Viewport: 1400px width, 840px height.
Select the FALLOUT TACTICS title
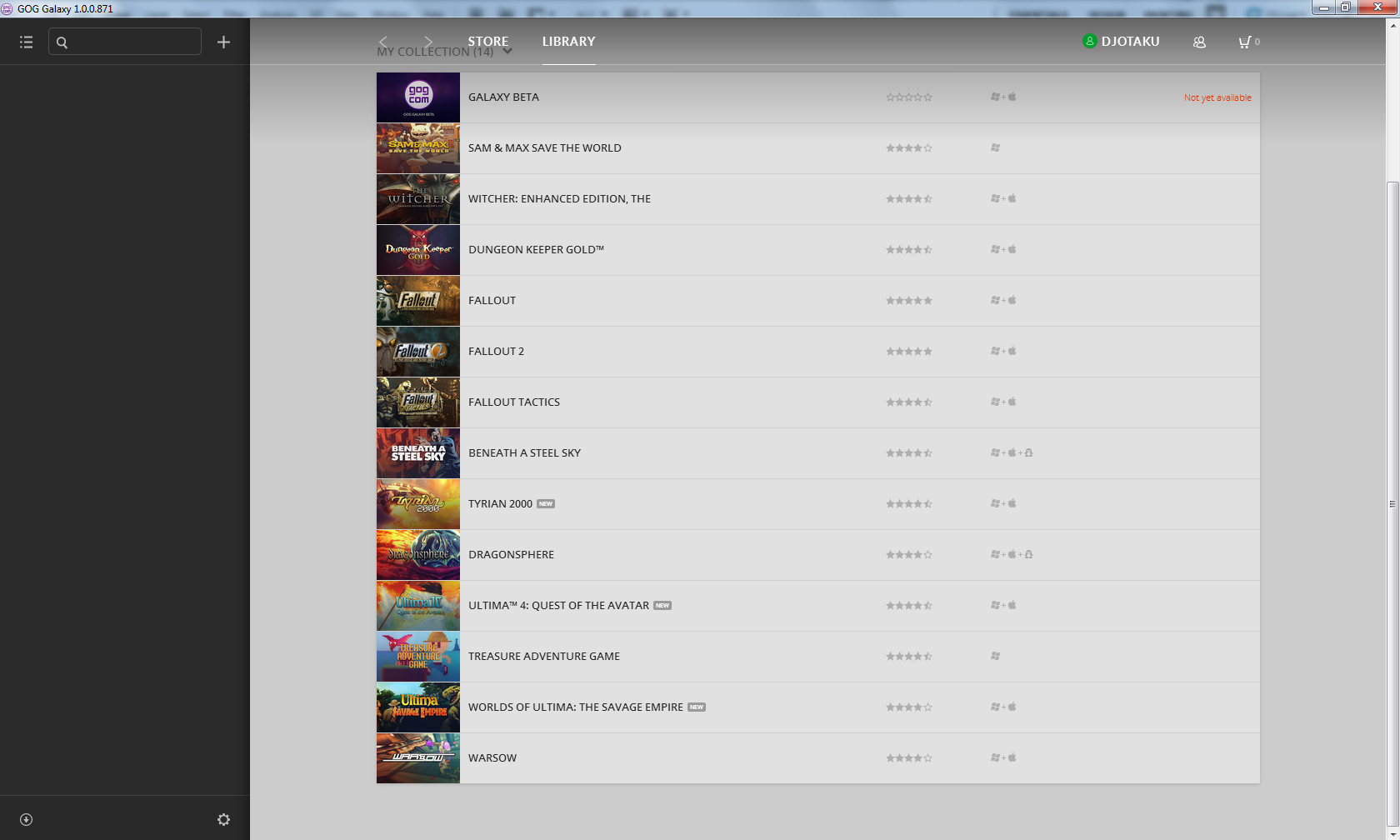tap(514, 402)
